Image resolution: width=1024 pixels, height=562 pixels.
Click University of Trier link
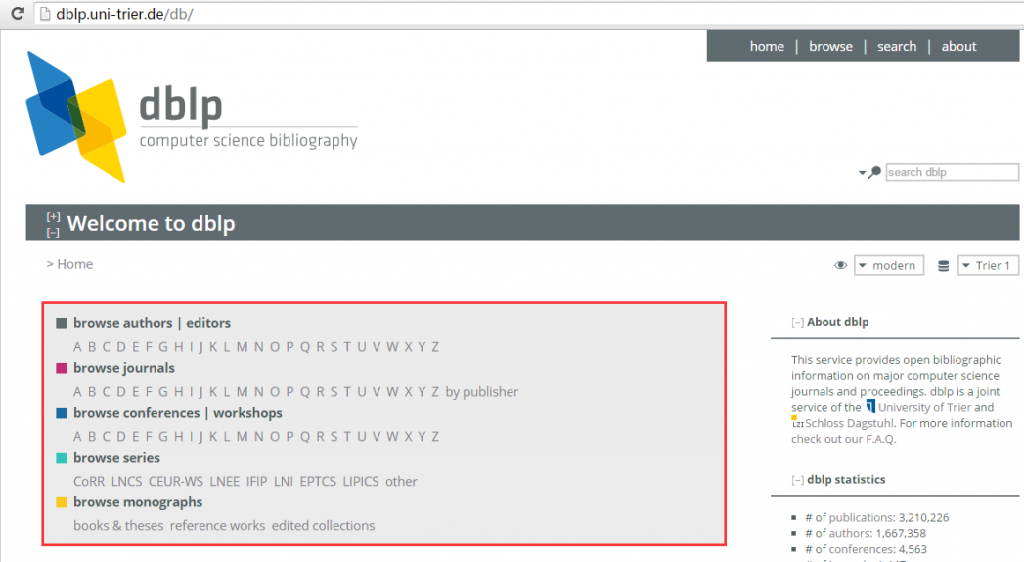925,407
